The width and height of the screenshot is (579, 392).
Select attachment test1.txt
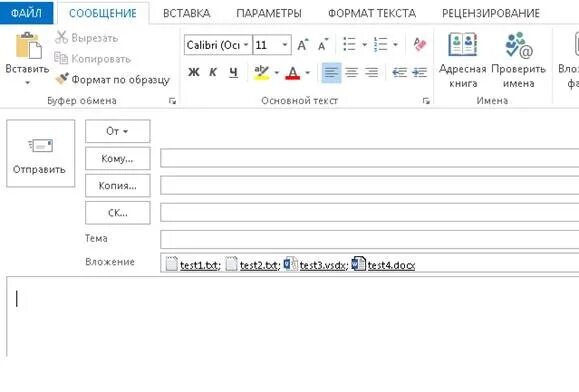click(x=193, y=265)
